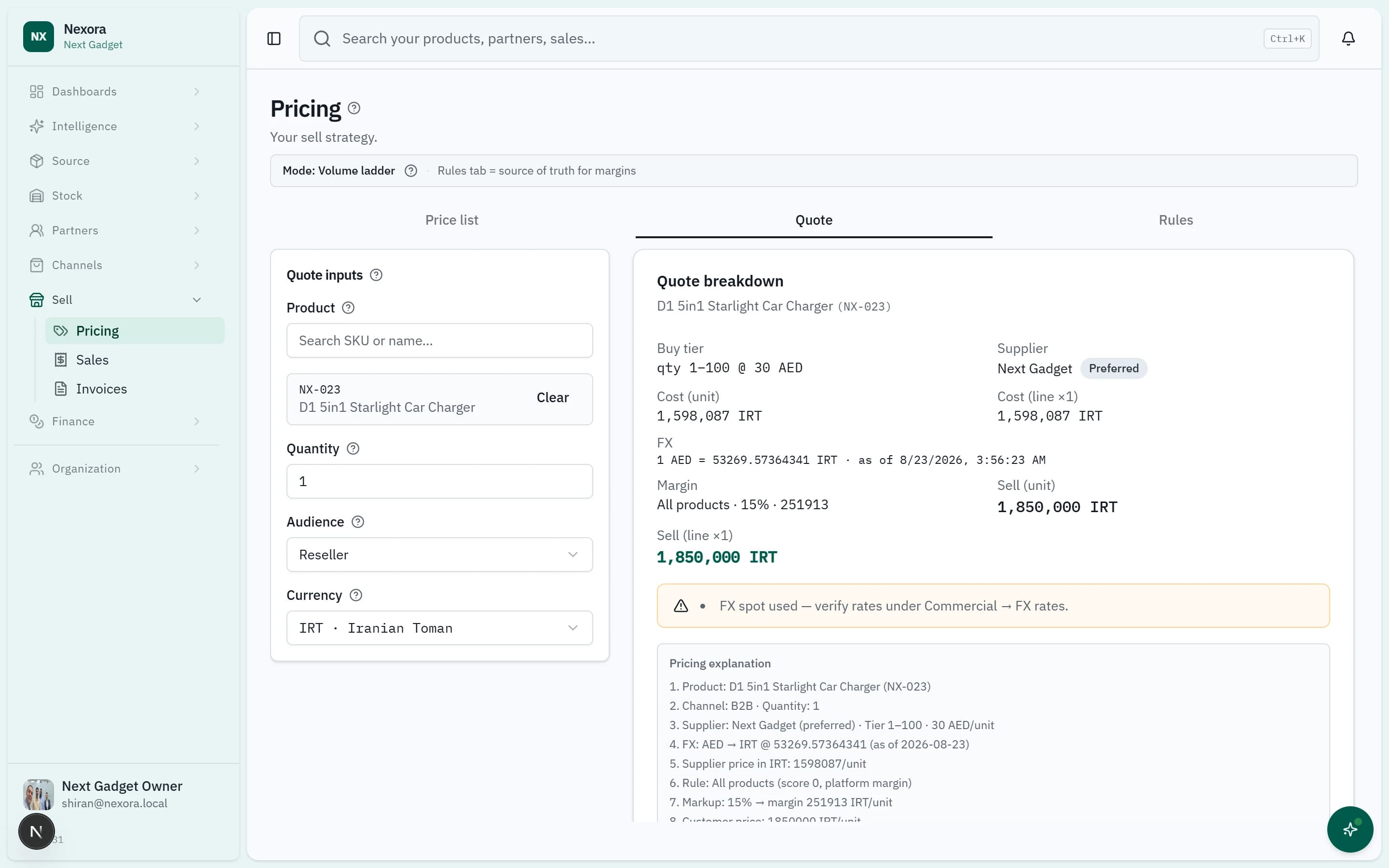The width and height of the screenshot is (1389, 868).
Task: Click the Ctrl+K shortcut hint
Action: 1287,39
